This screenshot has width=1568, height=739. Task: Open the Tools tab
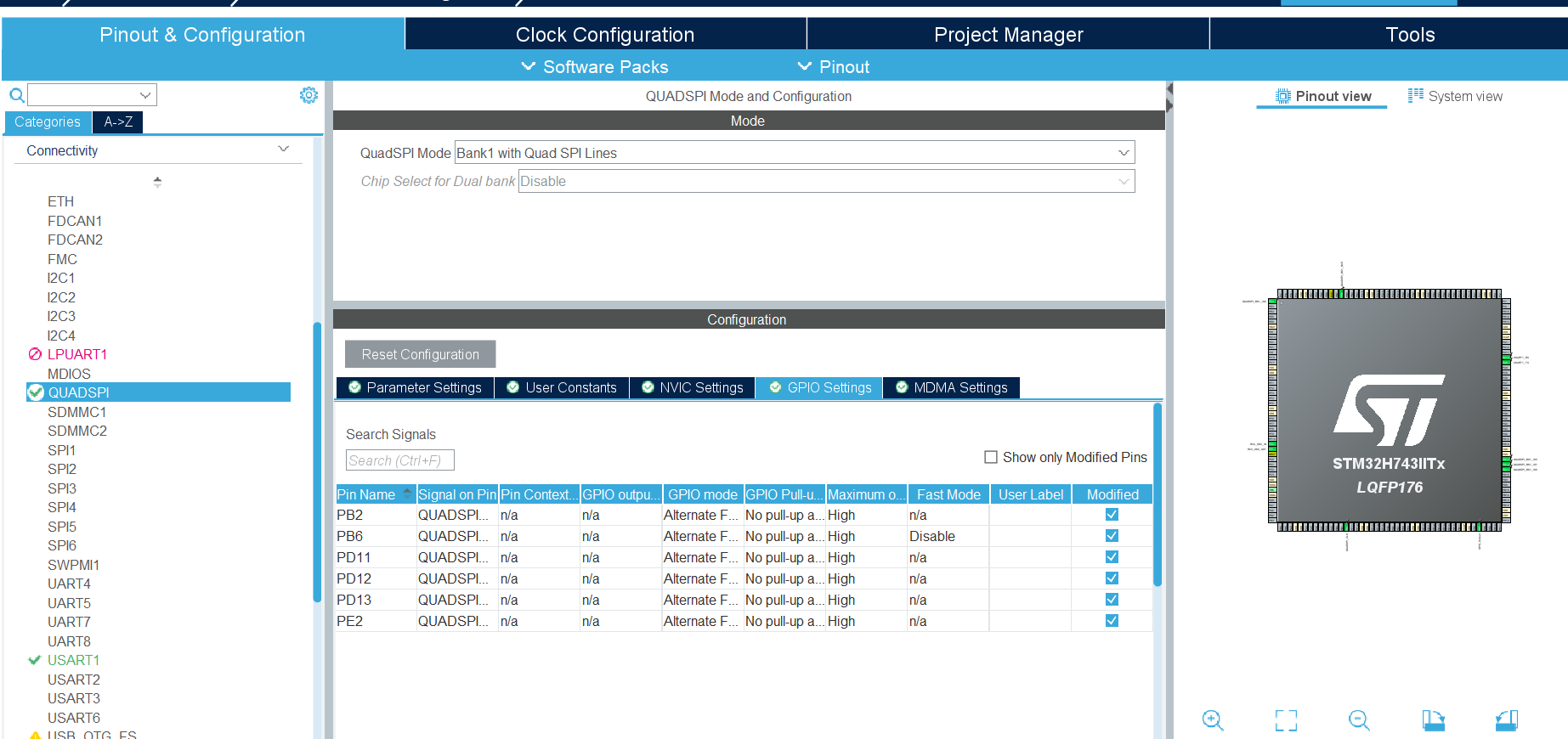[x=1410, y=35]
